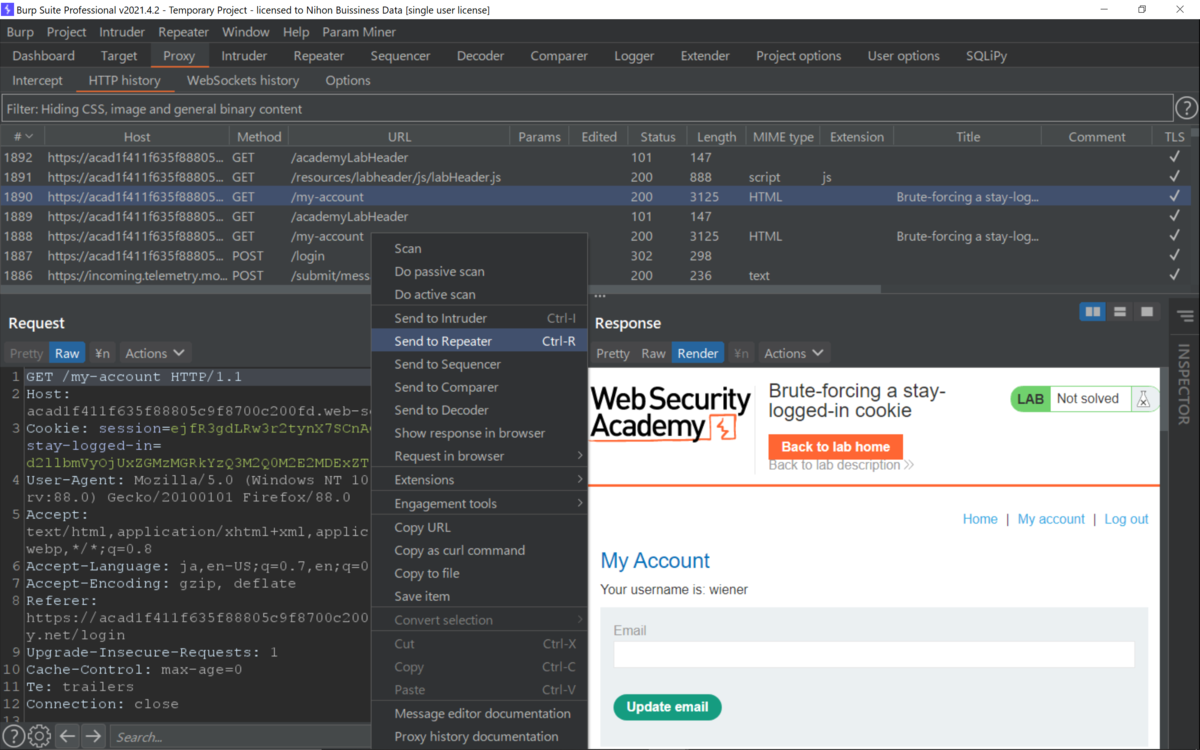The height and width of the screenshot is (750, 1200).
Task: Select Send to Intruder menu item
Action: 478,318
